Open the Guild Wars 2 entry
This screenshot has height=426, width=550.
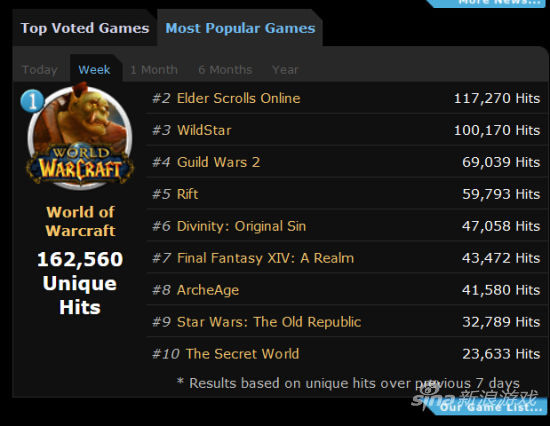click(x=219, y=162)
